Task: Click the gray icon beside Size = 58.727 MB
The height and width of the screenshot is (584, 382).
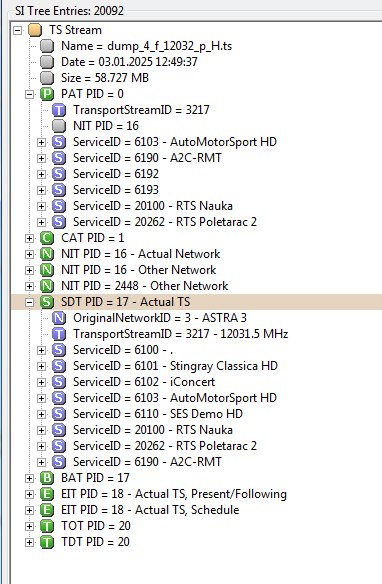Action: click(x=47, y=78)
